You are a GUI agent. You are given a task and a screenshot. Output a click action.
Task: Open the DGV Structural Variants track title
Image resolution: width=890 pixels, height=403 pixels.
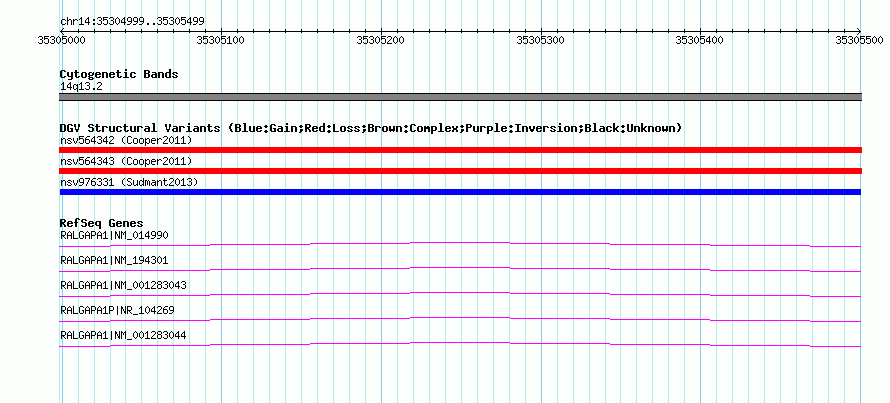point(371,128)
